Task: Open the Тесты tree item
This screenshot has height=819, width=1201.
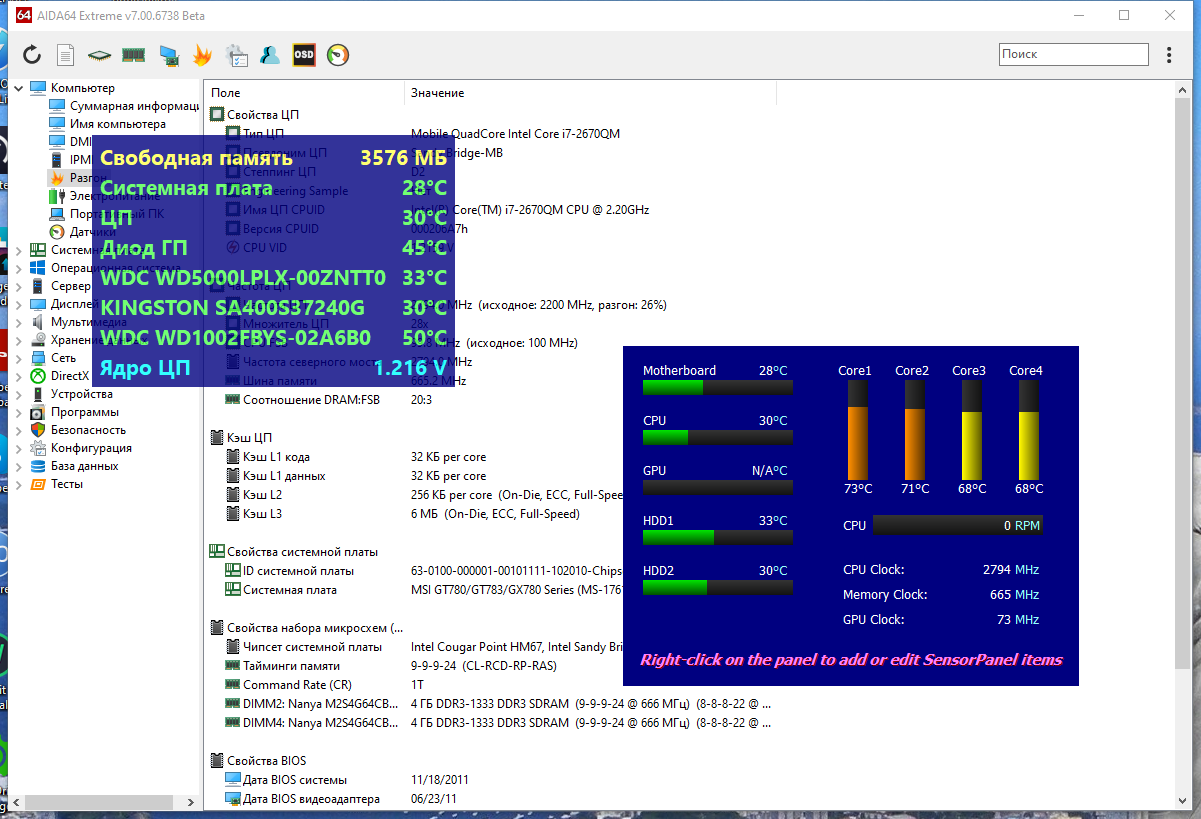Action: click(x=67, y=484)
